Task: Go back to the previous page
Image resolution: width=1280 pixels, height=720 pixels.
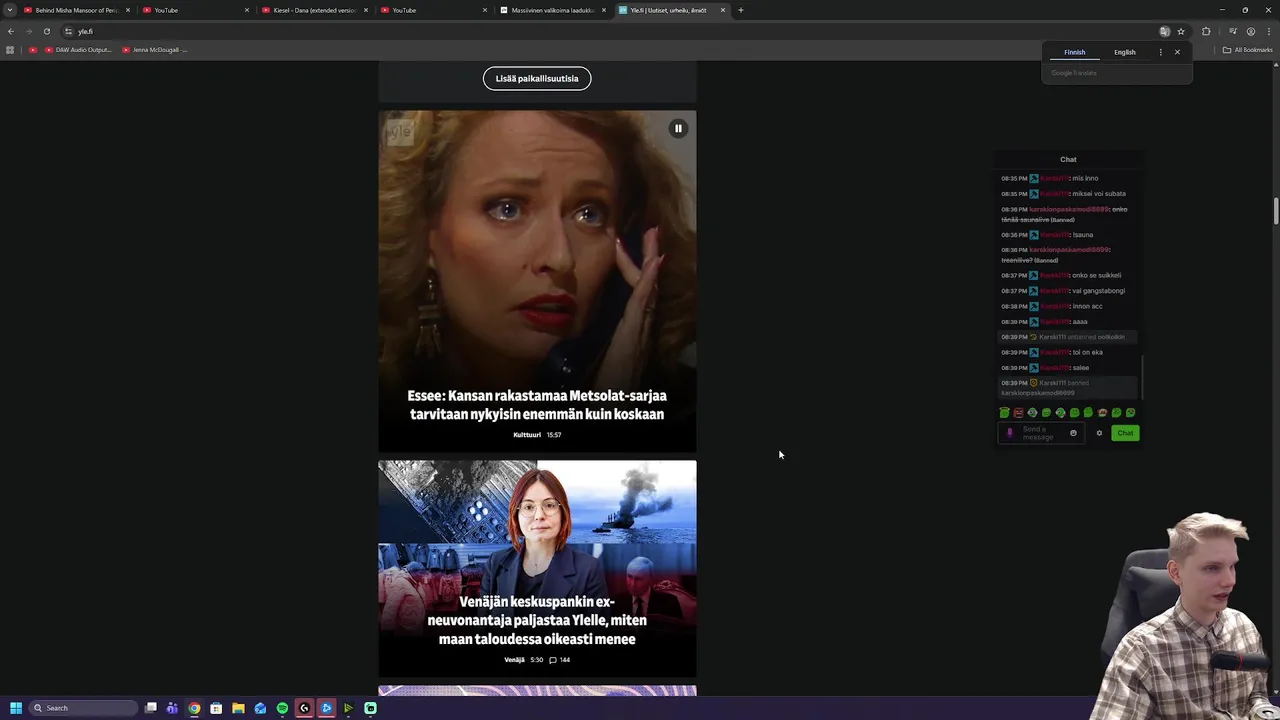Action: [11, 31]
